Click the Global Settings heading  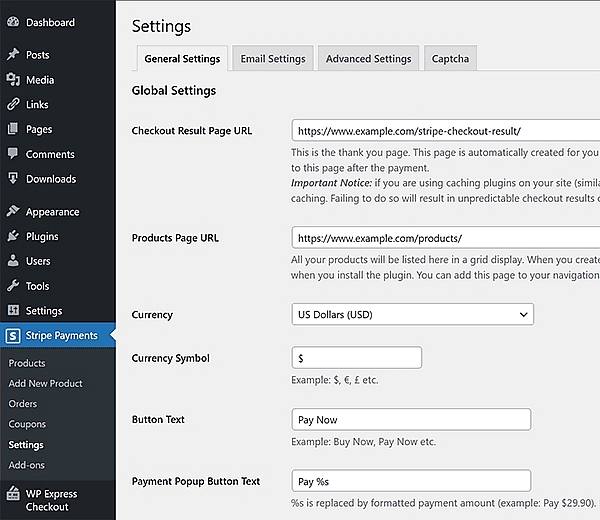click(174, 91)
